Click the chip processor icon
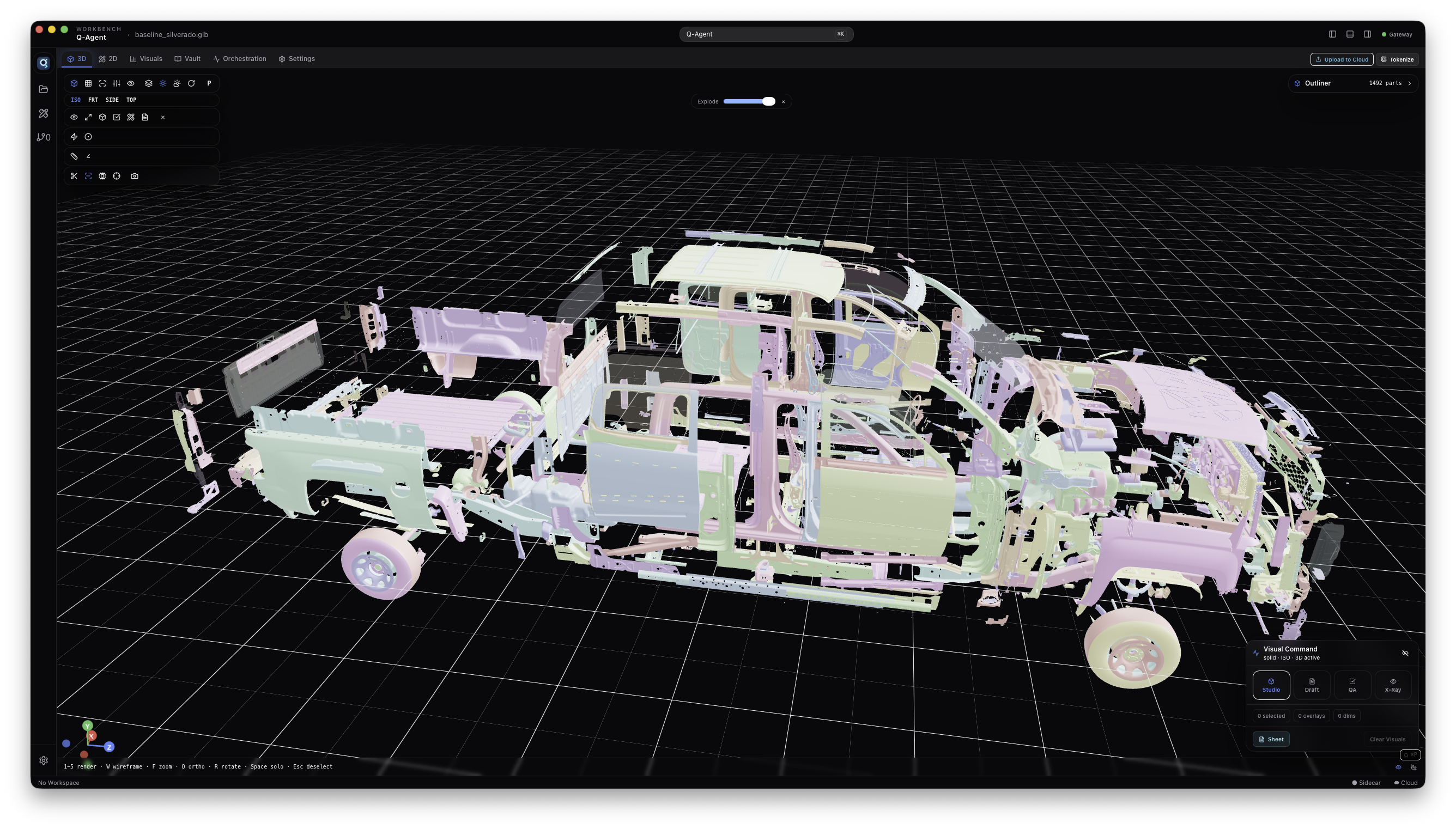This screenshot has width=1456, height=829. [x=102, y=176]
